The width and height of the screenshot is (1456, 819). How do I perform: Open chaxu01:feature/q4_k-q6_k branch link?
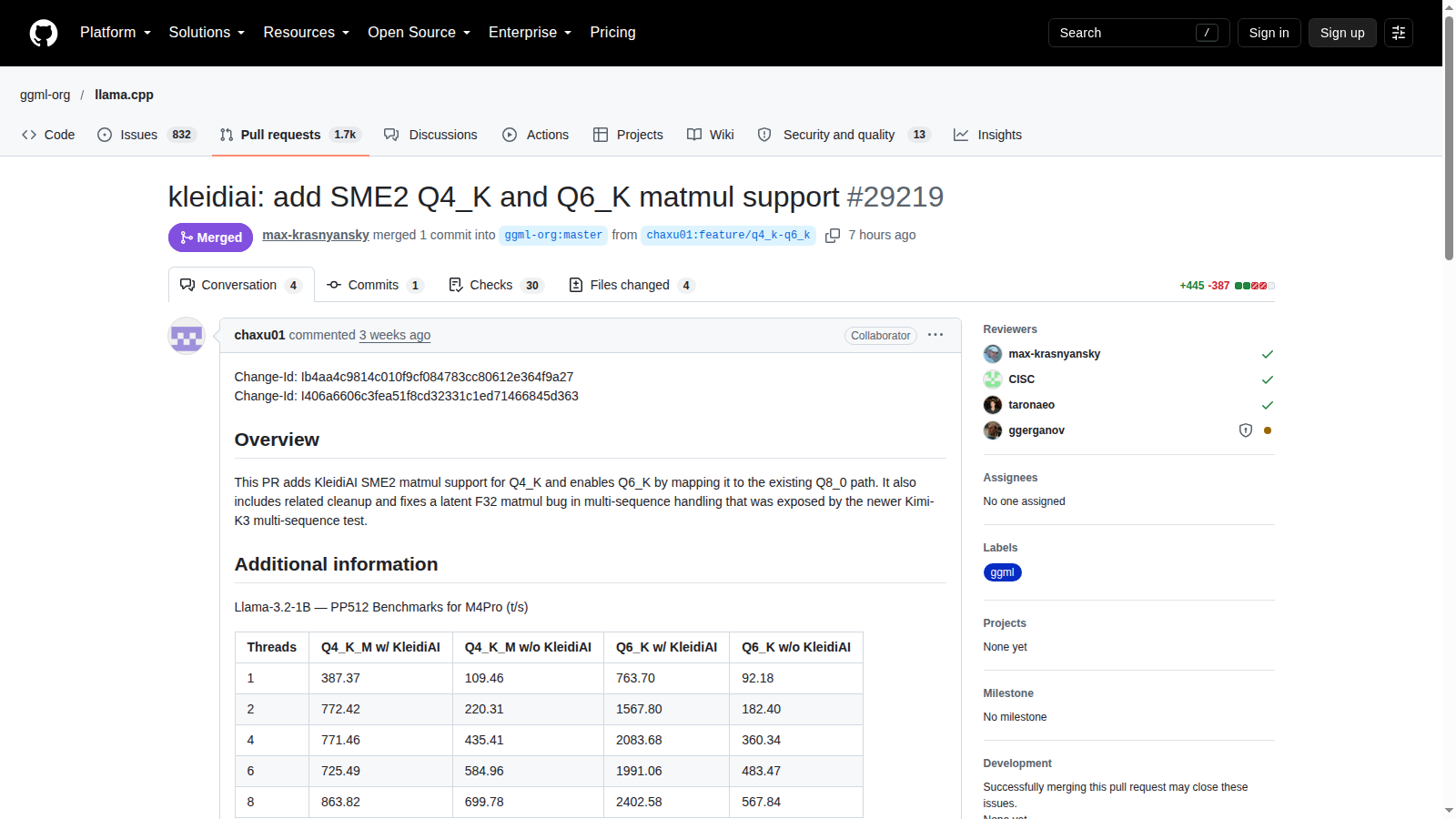click(x=728, y=236)
